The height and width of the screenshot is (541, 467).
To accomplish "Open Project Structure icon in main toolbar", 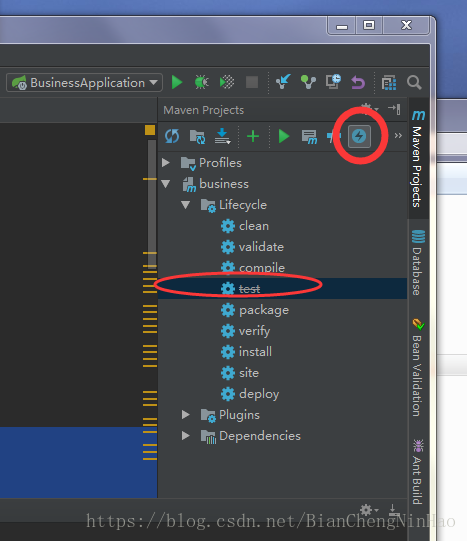I will (x=389, y=83).
